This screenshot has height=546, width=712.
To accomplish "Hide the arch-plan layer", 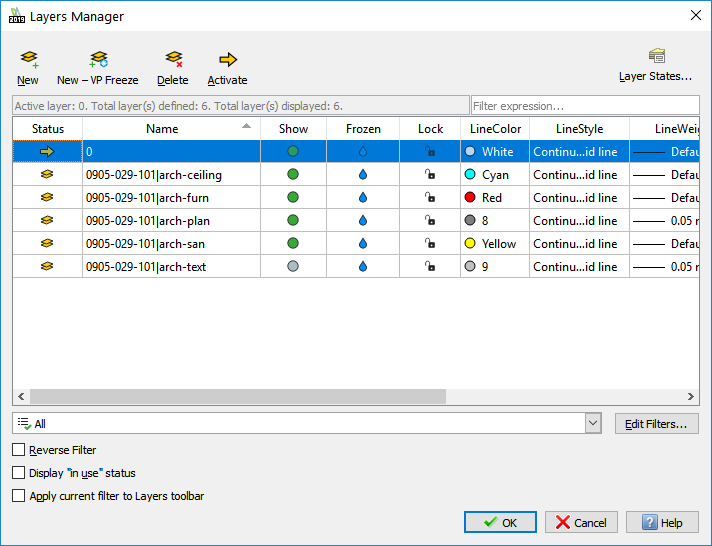I will tap(293, 220).
